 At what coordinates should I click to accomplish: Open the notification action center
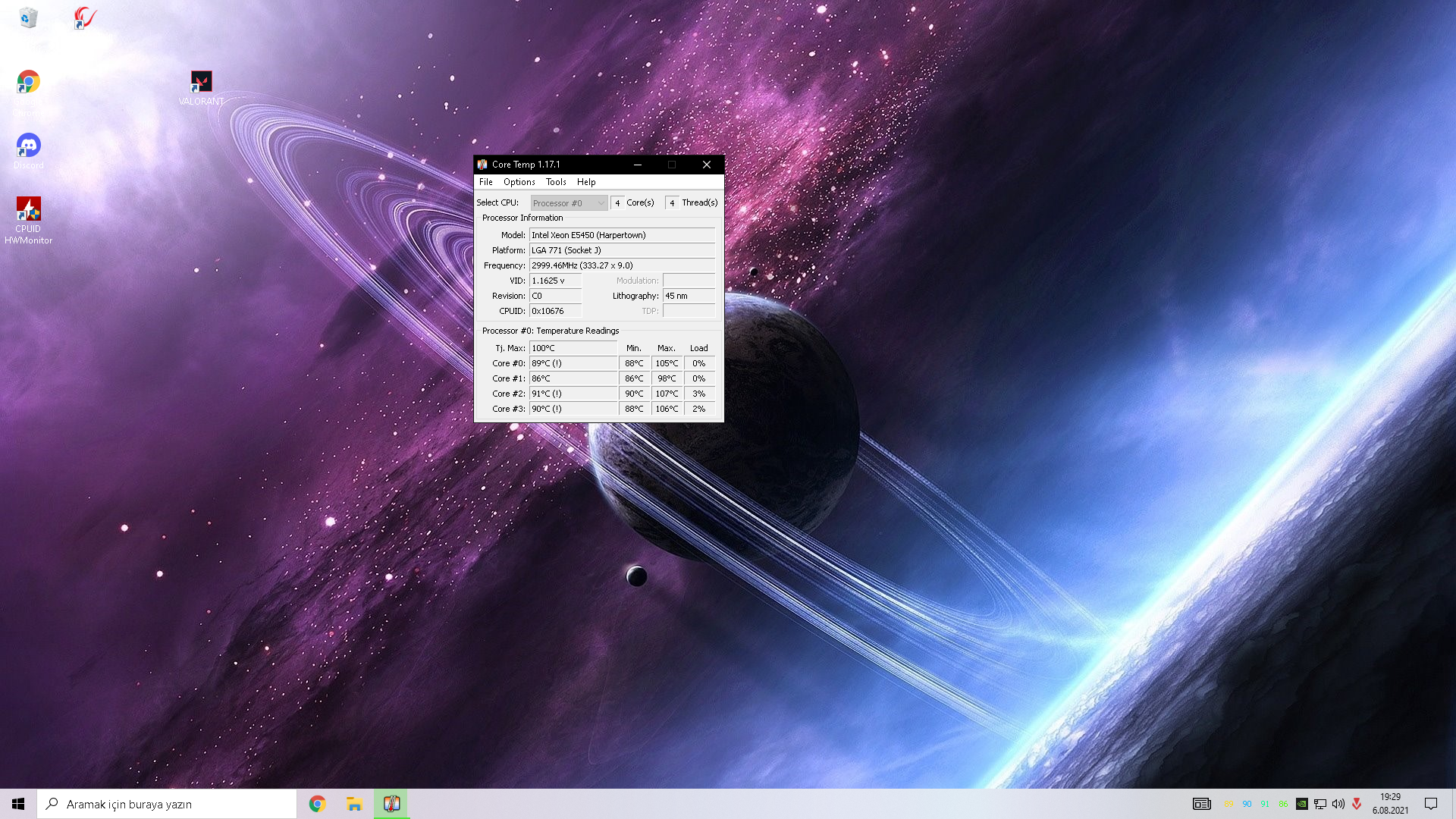tap(1431, 804)
